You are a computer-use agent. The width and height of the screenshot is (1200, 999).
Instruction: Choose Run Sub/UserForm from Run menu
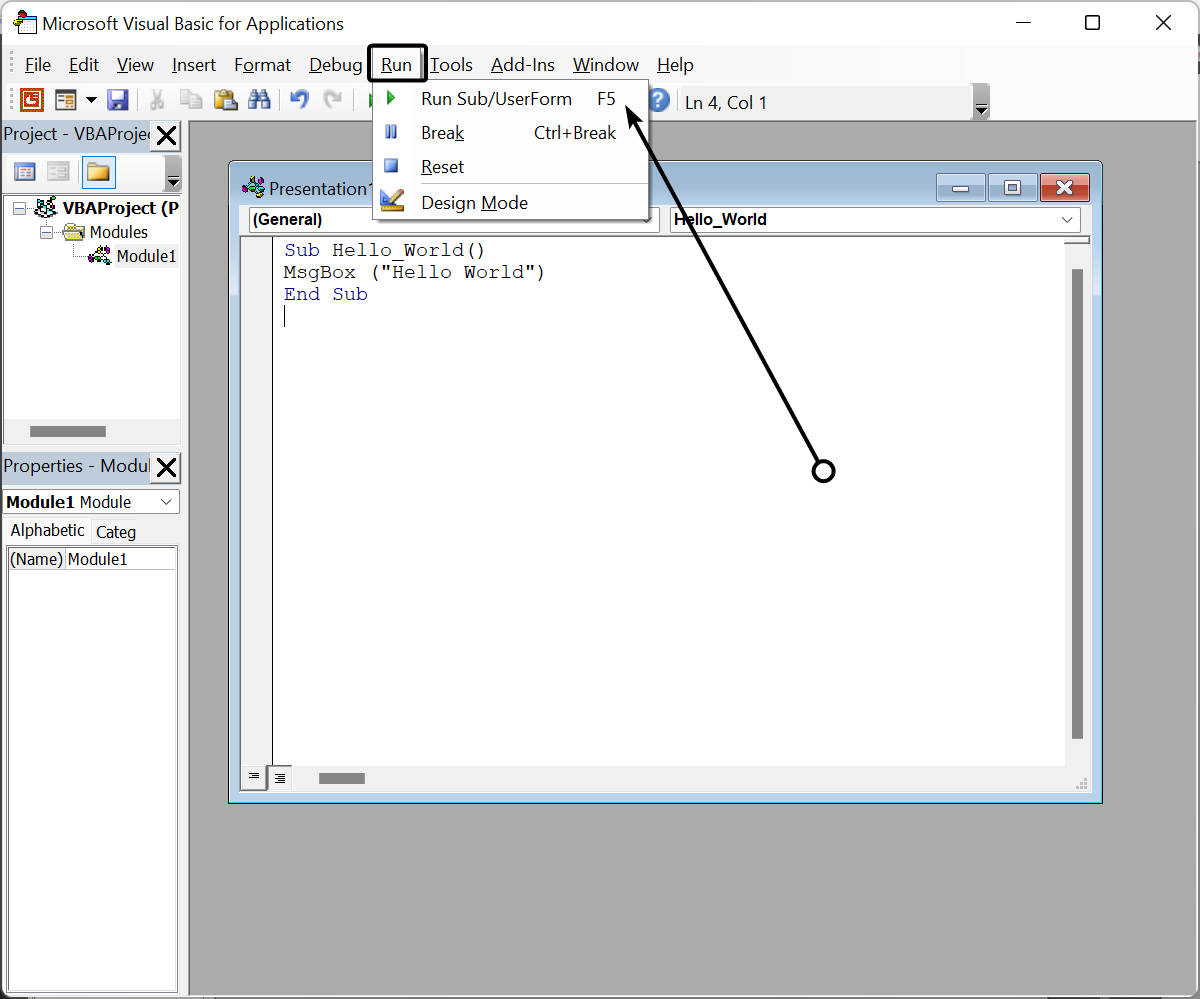coord(496,99)
